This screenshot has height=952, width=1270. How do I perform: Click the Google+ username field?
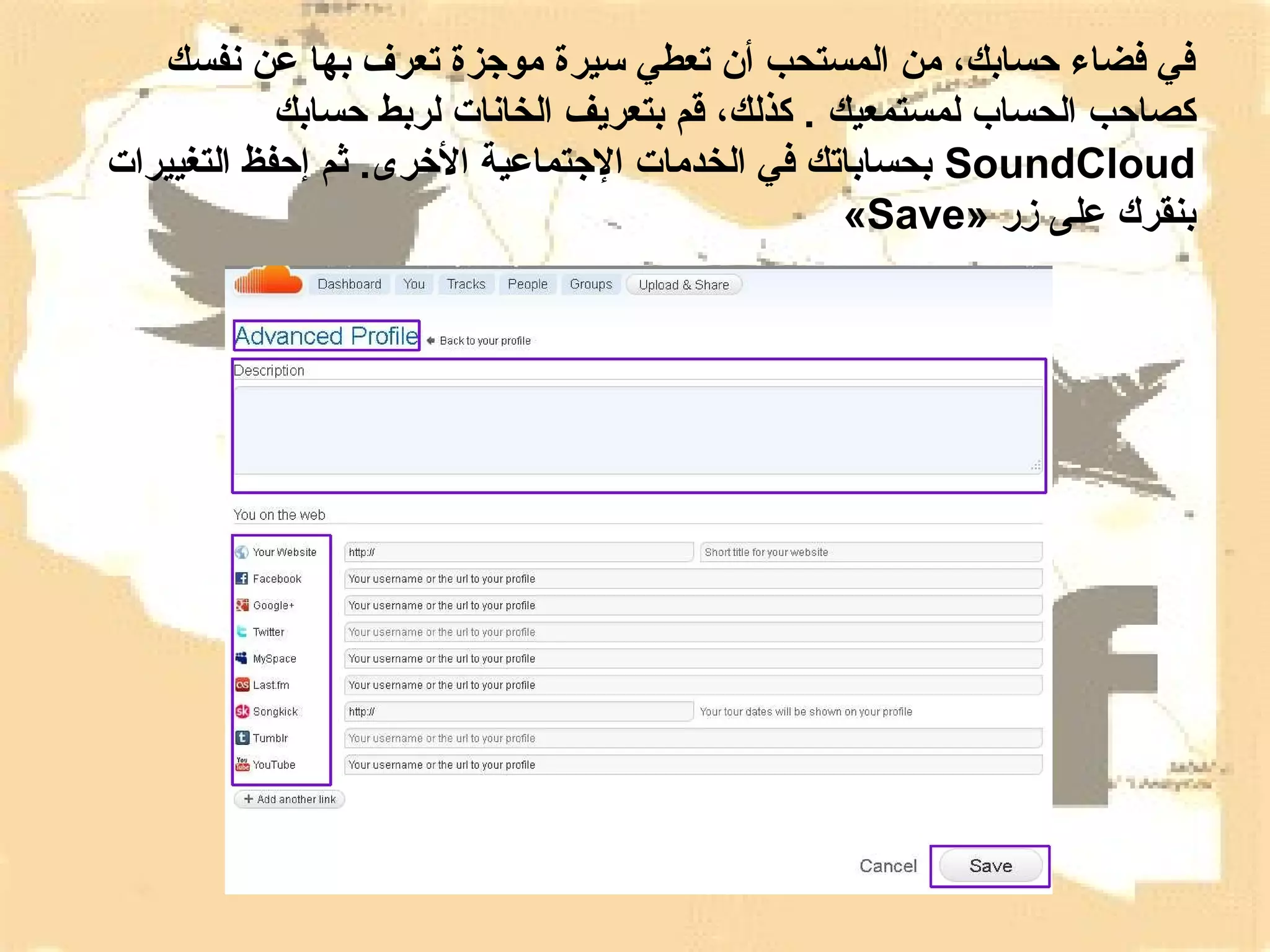click(x=693, y=606)
